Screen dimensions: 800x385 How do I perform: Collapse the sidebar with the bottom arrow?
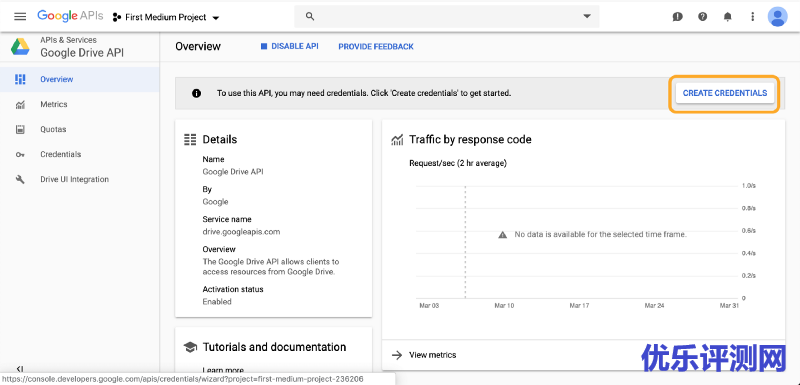(20, 369)
